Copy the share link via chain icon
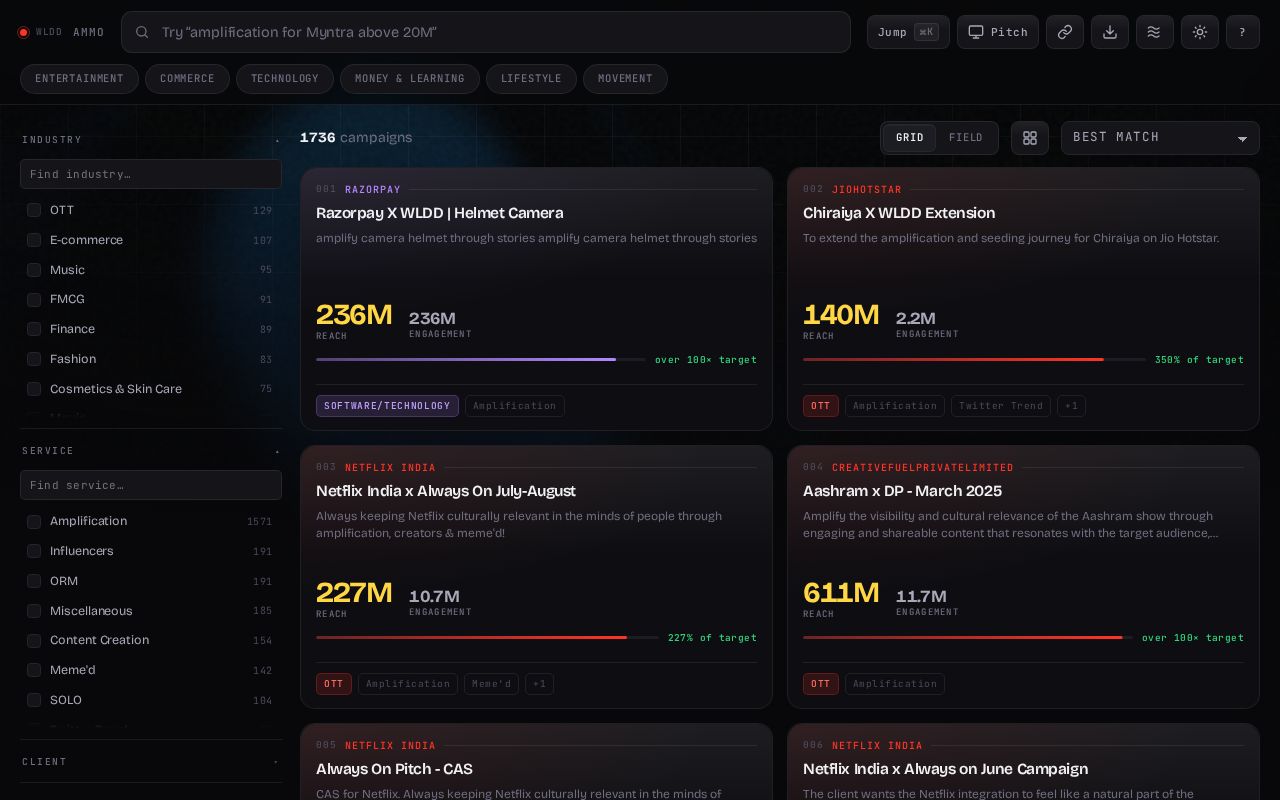This screenshot has width=1280, height=800. click(x=1065, y=32)
